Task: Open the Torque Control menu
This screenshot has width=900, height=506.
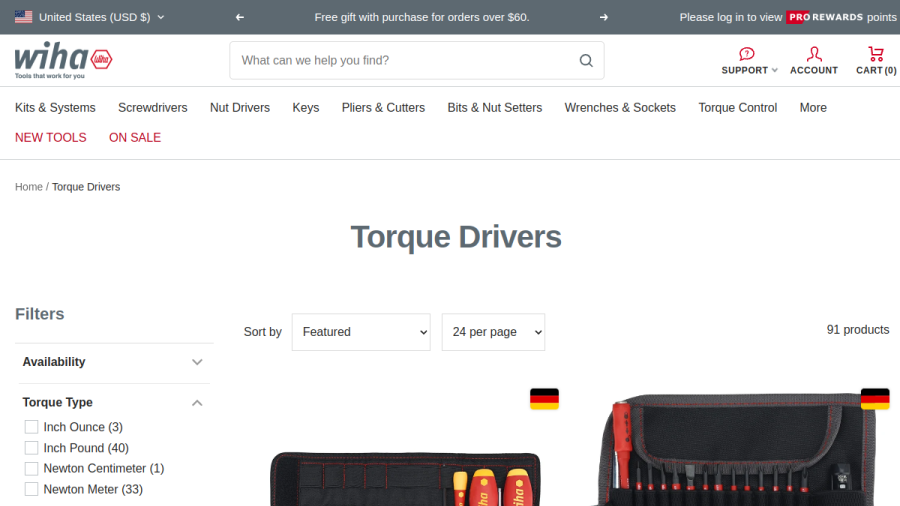Action: 738,107
